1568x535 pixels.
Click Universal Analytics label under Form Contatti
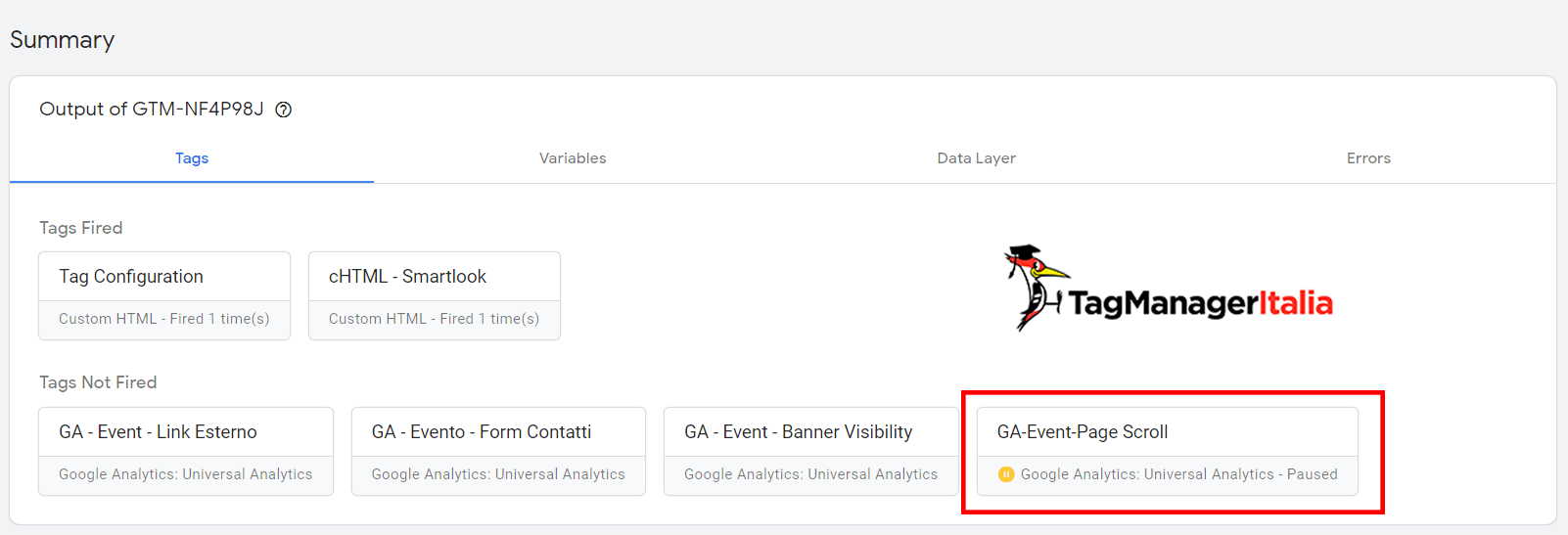coord(498,474)
